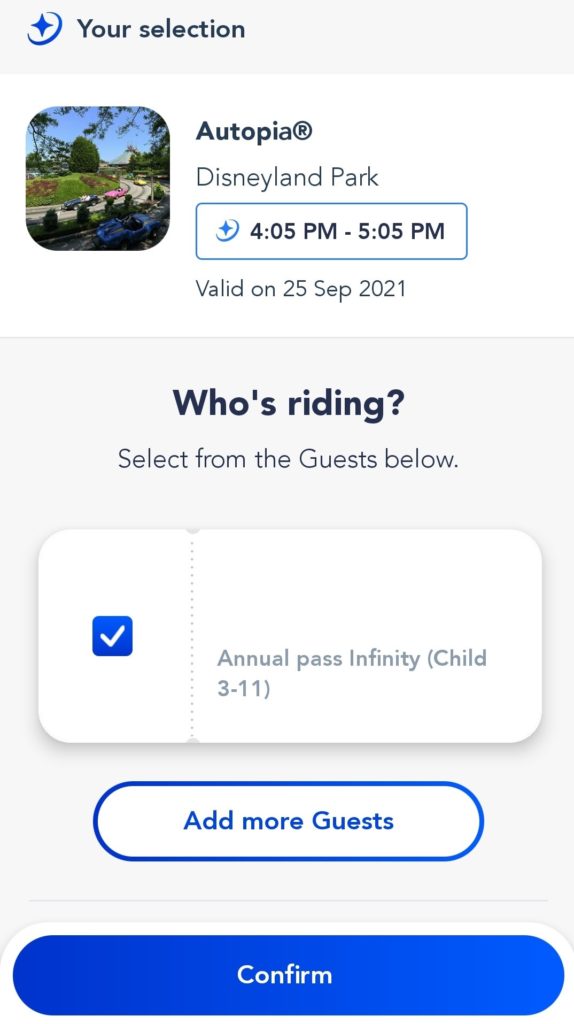The width and height of the screenshot is (574, 1024).
Task: Tap the Disneyland Park label
Action: point(287,177)
